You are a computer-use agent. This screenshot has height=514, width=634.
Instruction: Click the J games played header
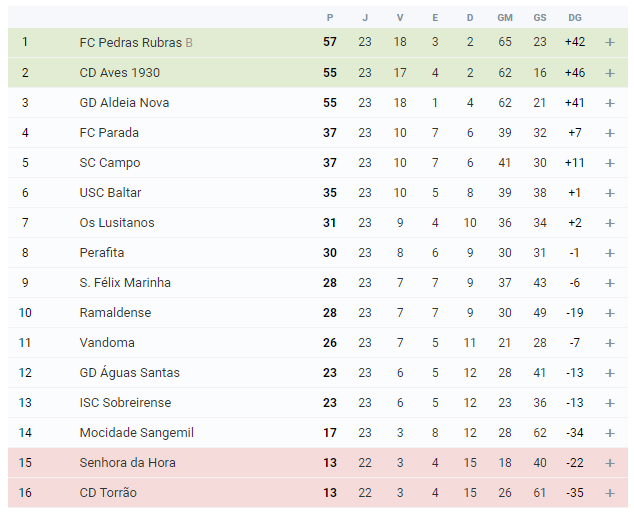[x=365, y=18]
